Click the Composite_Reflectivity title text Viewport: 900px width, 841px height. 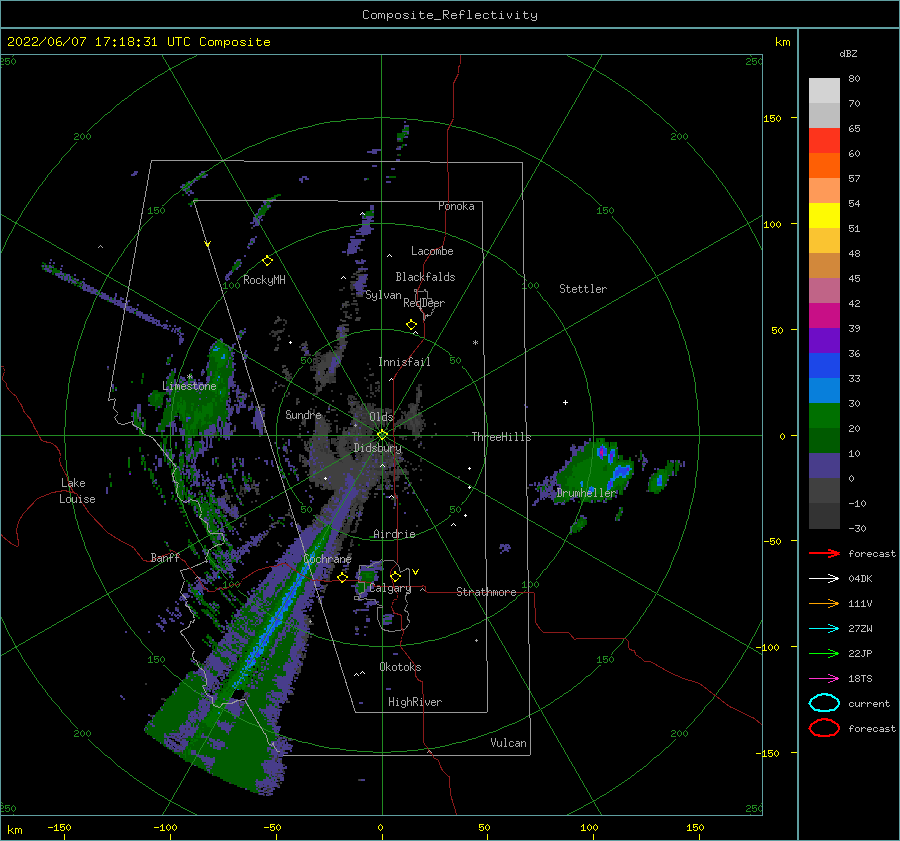click(x=449, y=15)
